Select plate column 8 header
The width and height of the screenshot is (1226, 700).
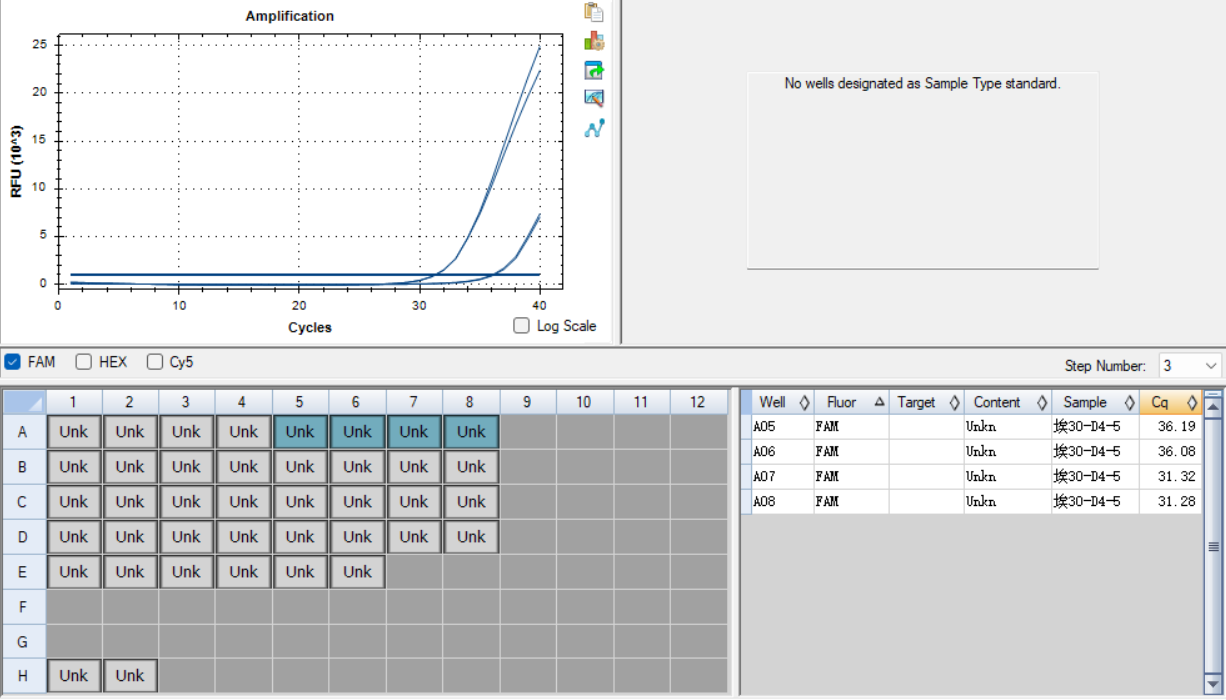point(471,402)
